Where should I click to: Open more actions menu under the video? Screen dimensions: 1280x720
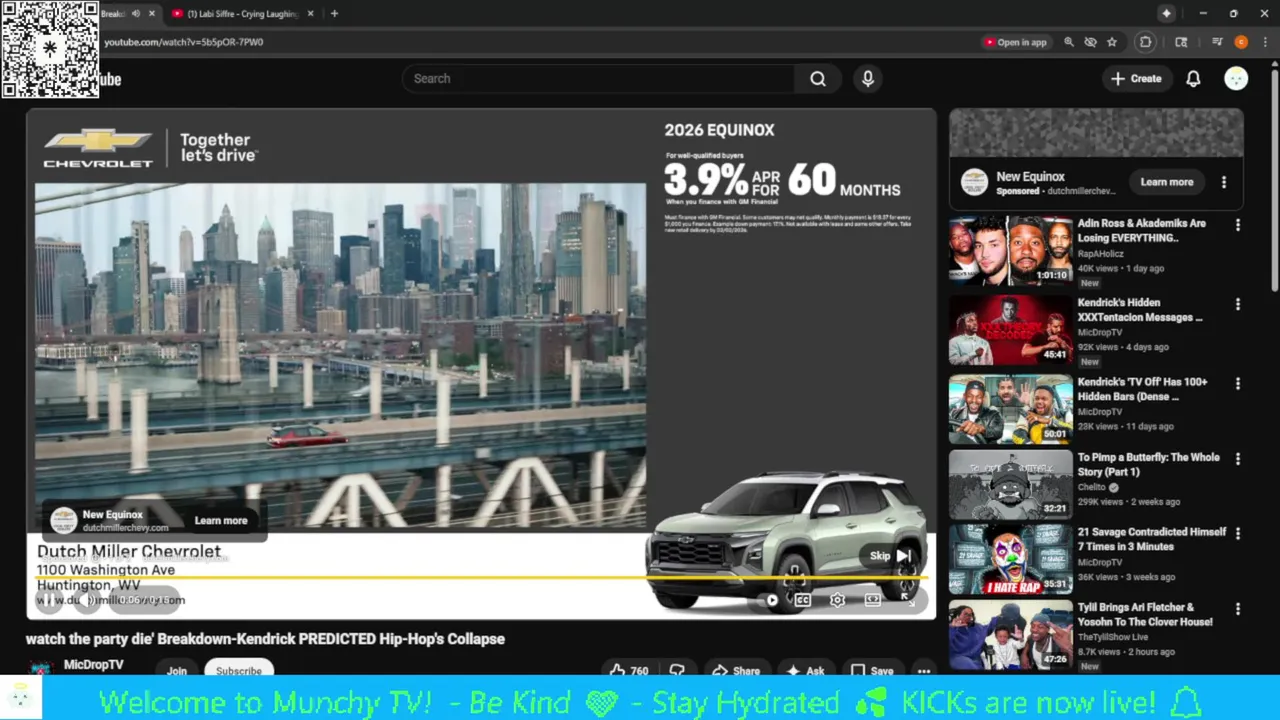coord(924,671)
